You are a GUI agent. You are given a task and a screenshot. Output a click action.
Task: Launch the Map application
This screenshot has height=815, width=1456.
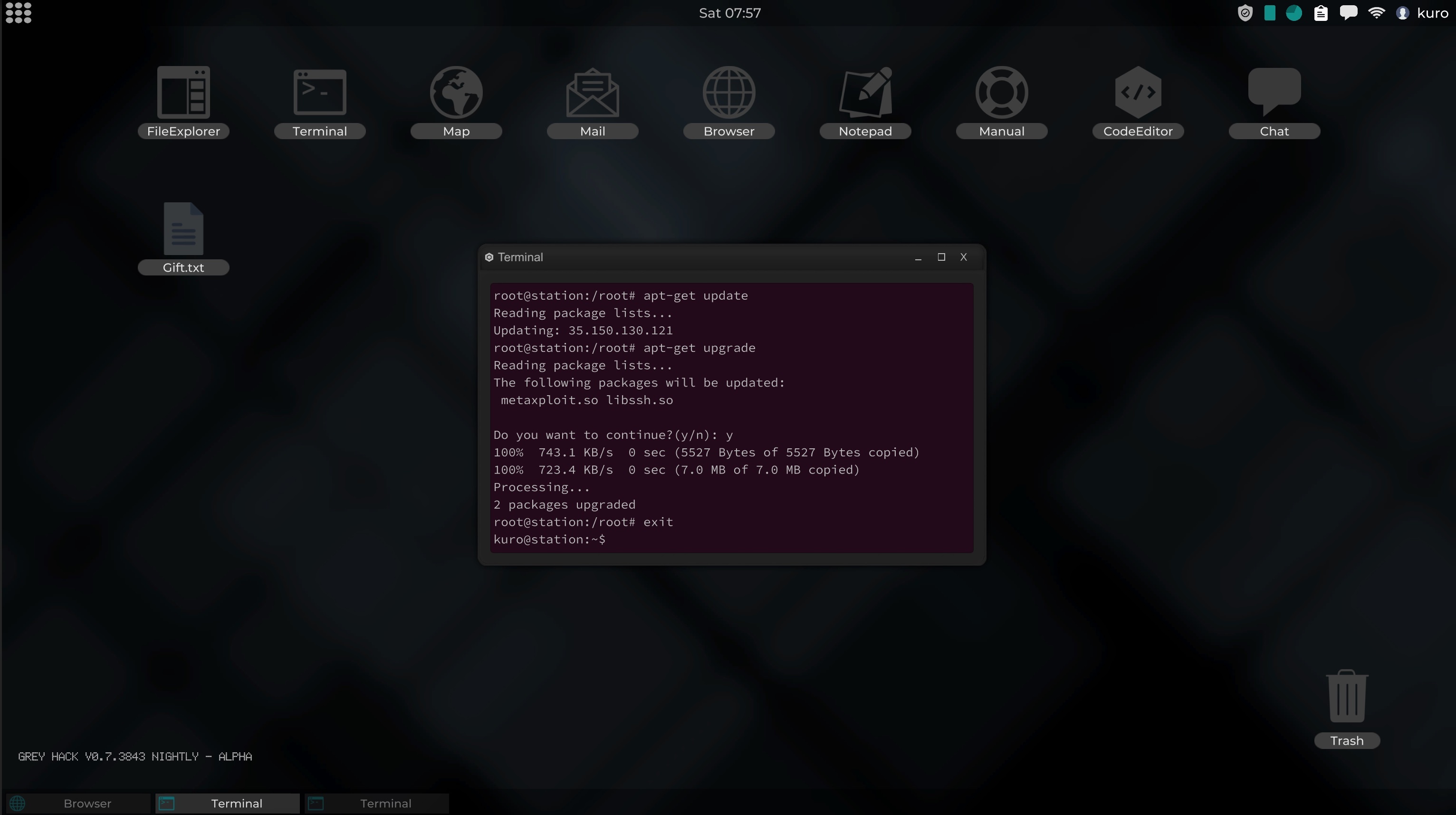pos(456,100)
